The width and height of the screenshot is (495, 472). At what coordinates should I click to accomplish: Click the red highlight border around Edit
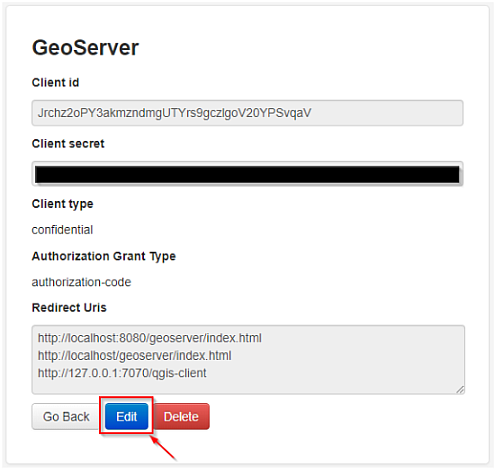(x=126, y=397)
